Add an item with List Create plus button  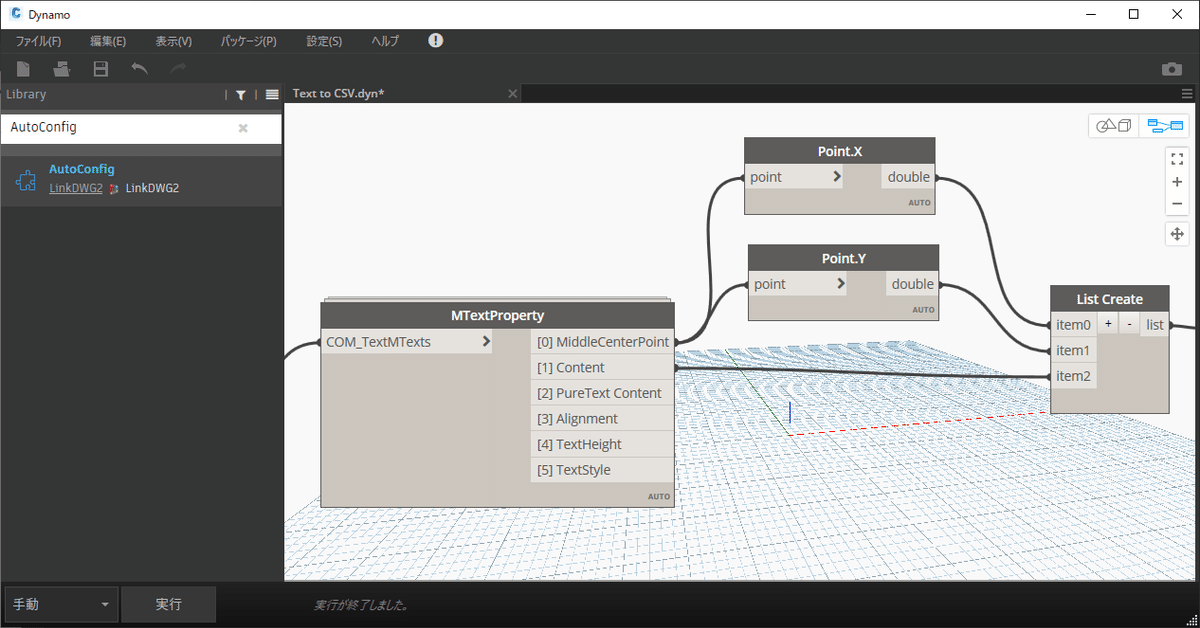pyautogui.click(x=1108, y=324)
